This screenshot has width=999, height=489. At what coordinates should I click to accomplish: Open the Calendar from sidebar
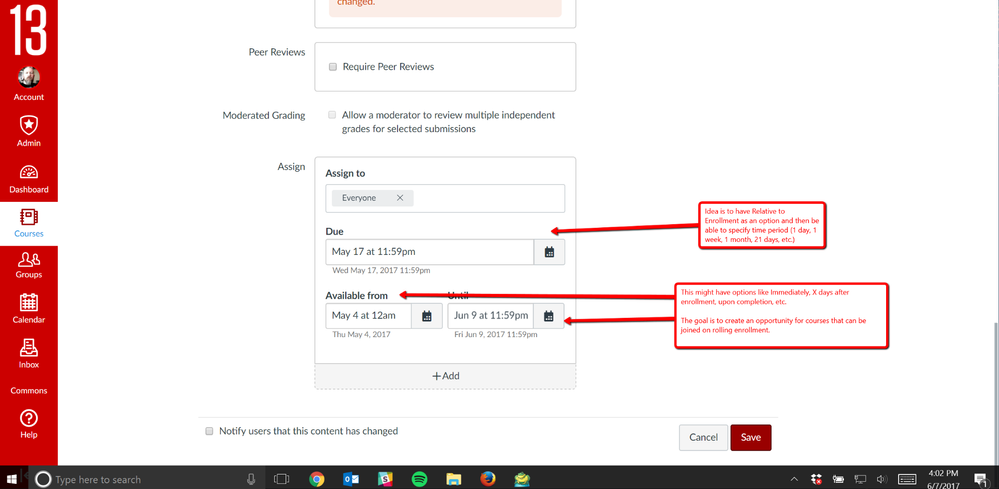[28, 308]
